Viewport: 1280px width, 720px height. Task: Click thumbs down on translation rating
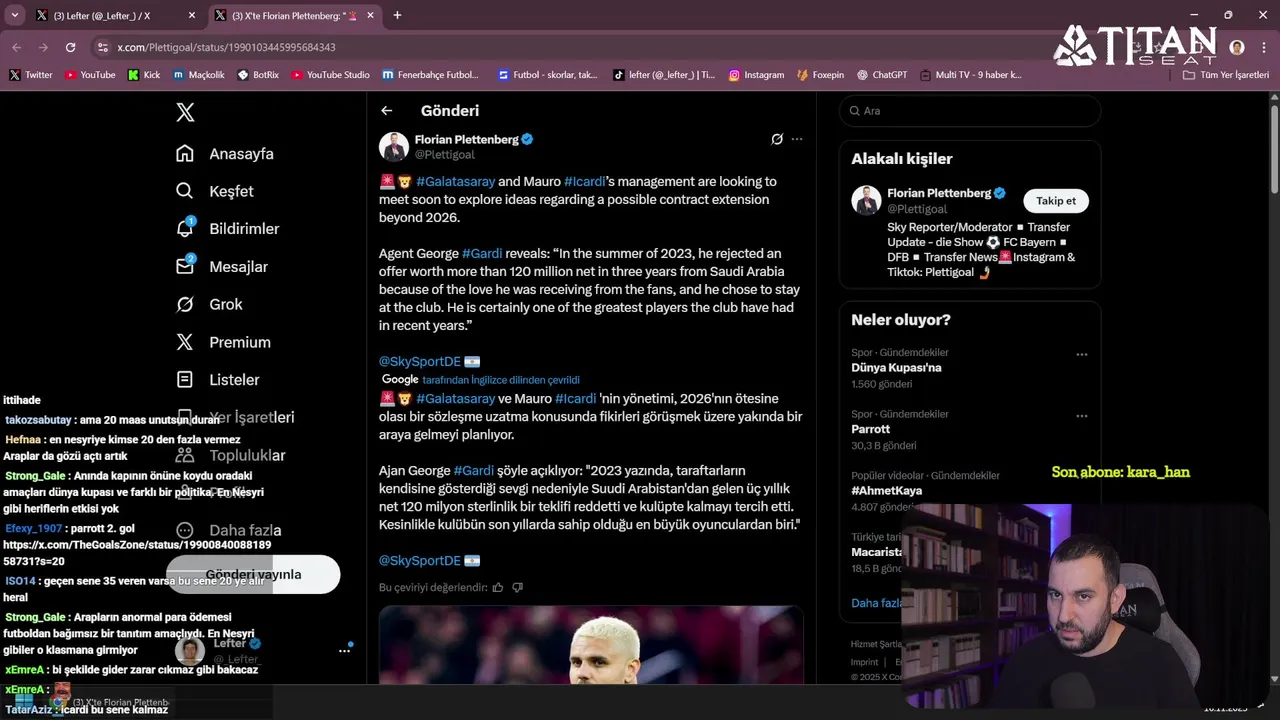click(x=517, y=587)
